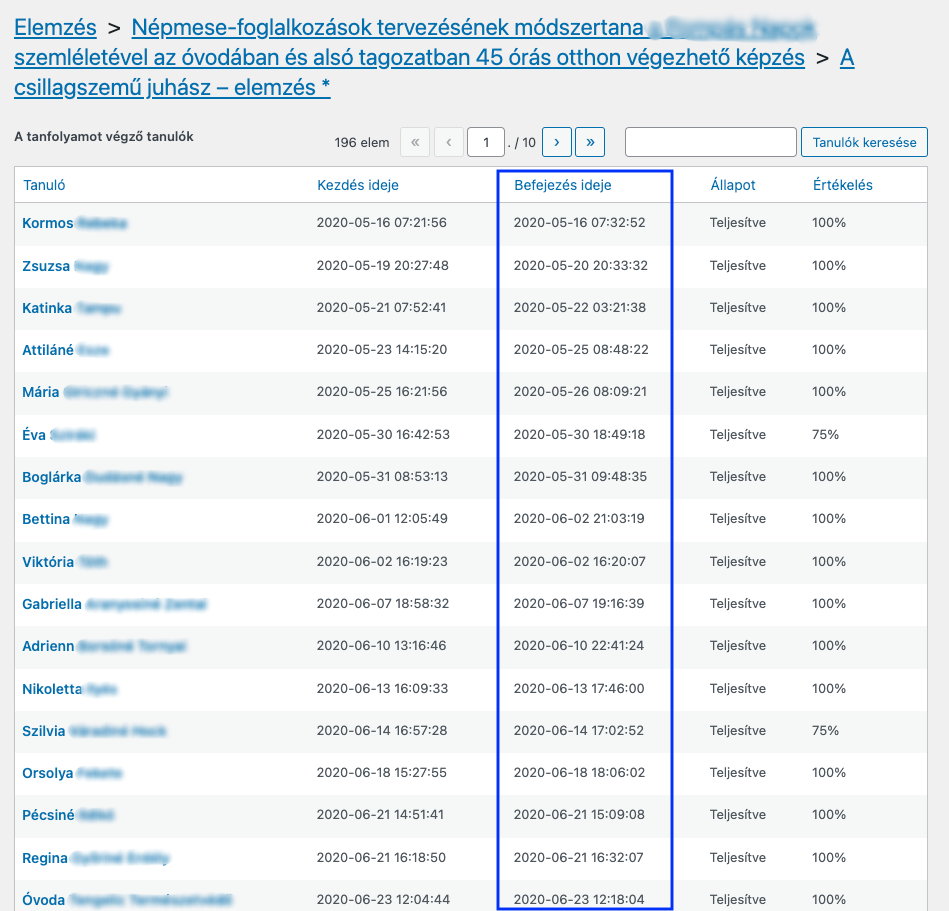Viewport: 949px width, 911px height.
Task: Open student Boglárka profile link
Action: tap(102, 477)
